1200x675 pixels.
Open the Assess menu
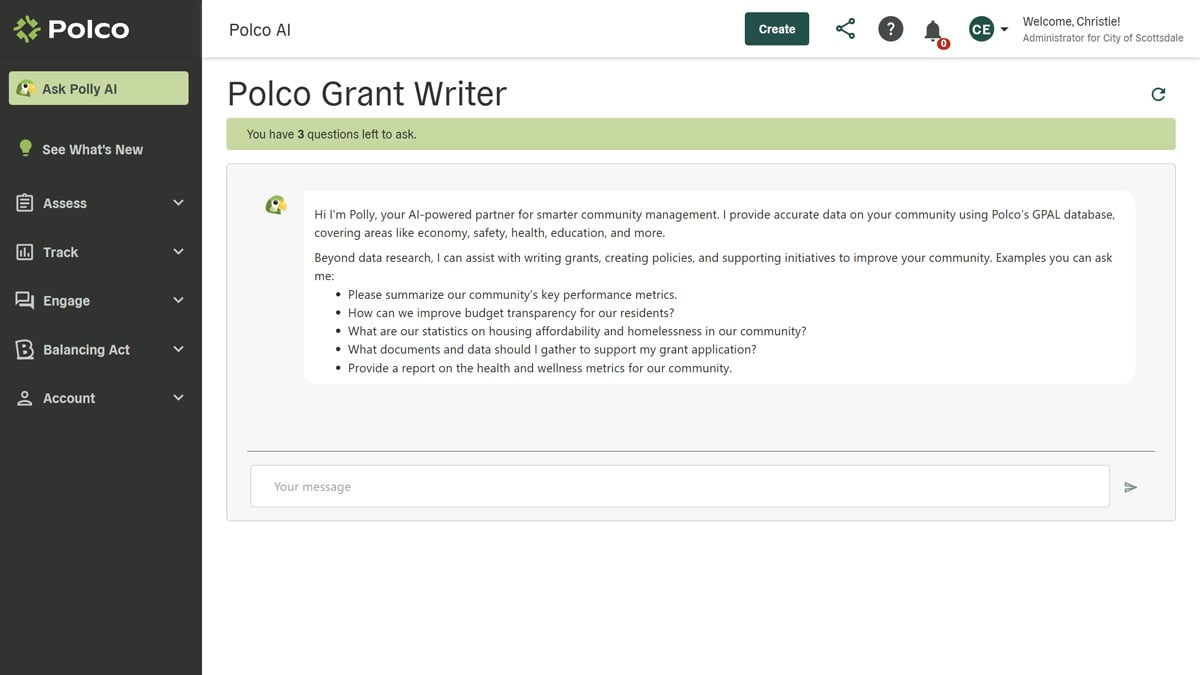click(99, 203)
